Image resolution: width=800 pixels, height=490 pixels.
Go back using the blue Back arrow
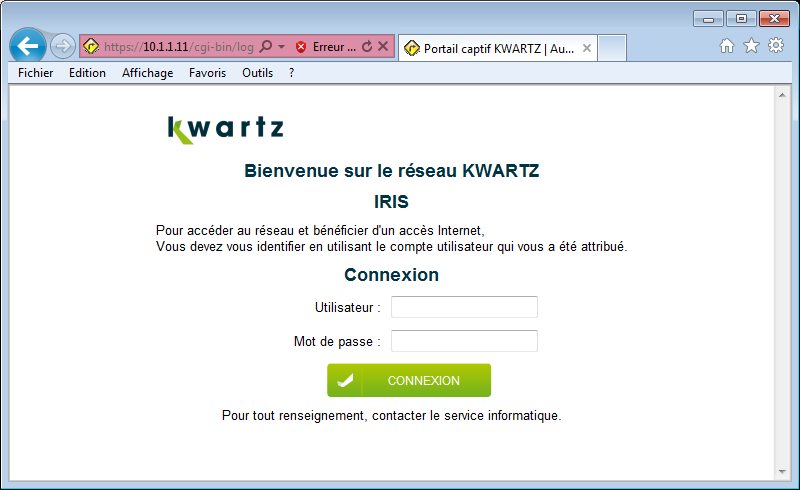tap(28, 46)
